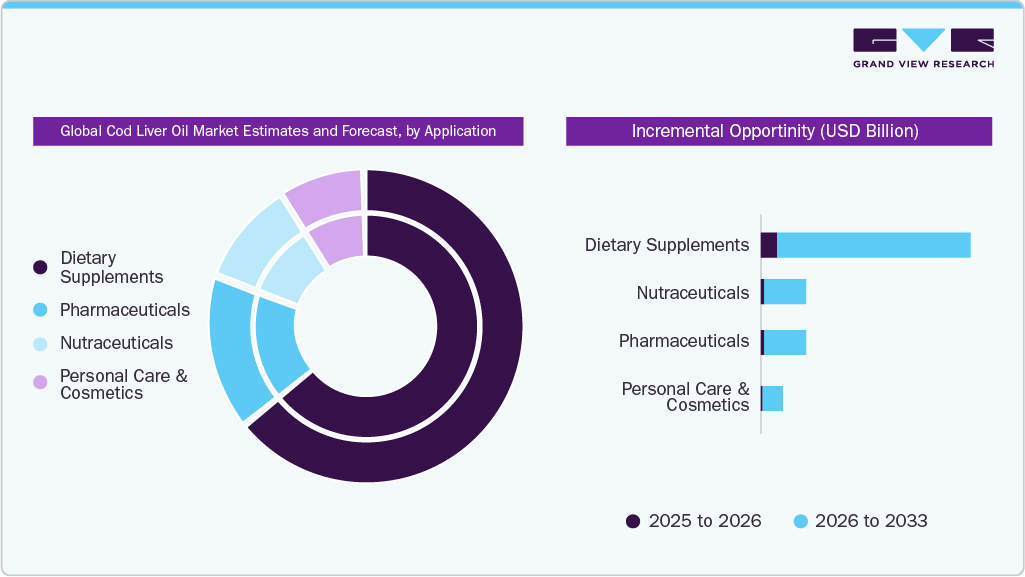This screenshot has width=1025, height=577.
Task: Click the Dietary Supplements legend dot
Action: (x=41, y=267)
